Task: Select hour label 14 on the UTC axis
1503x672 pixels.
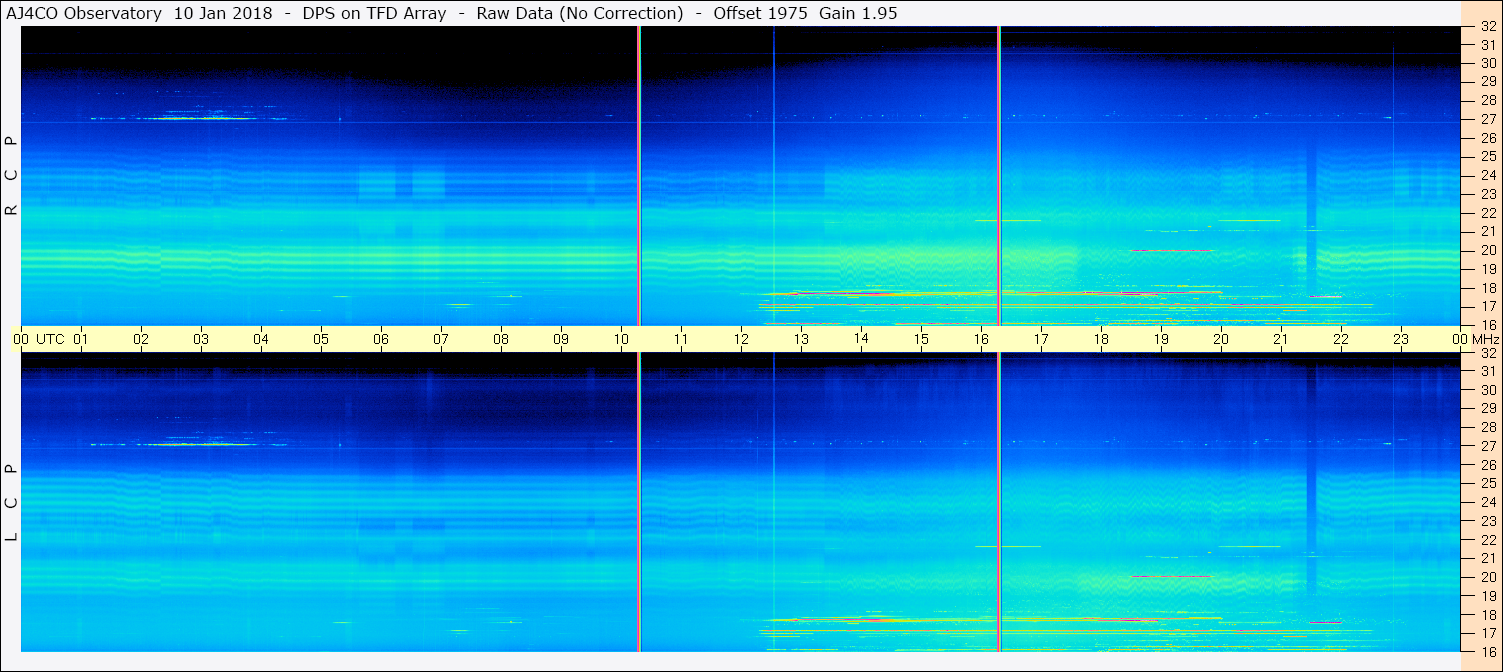Action: pos(861,338)
